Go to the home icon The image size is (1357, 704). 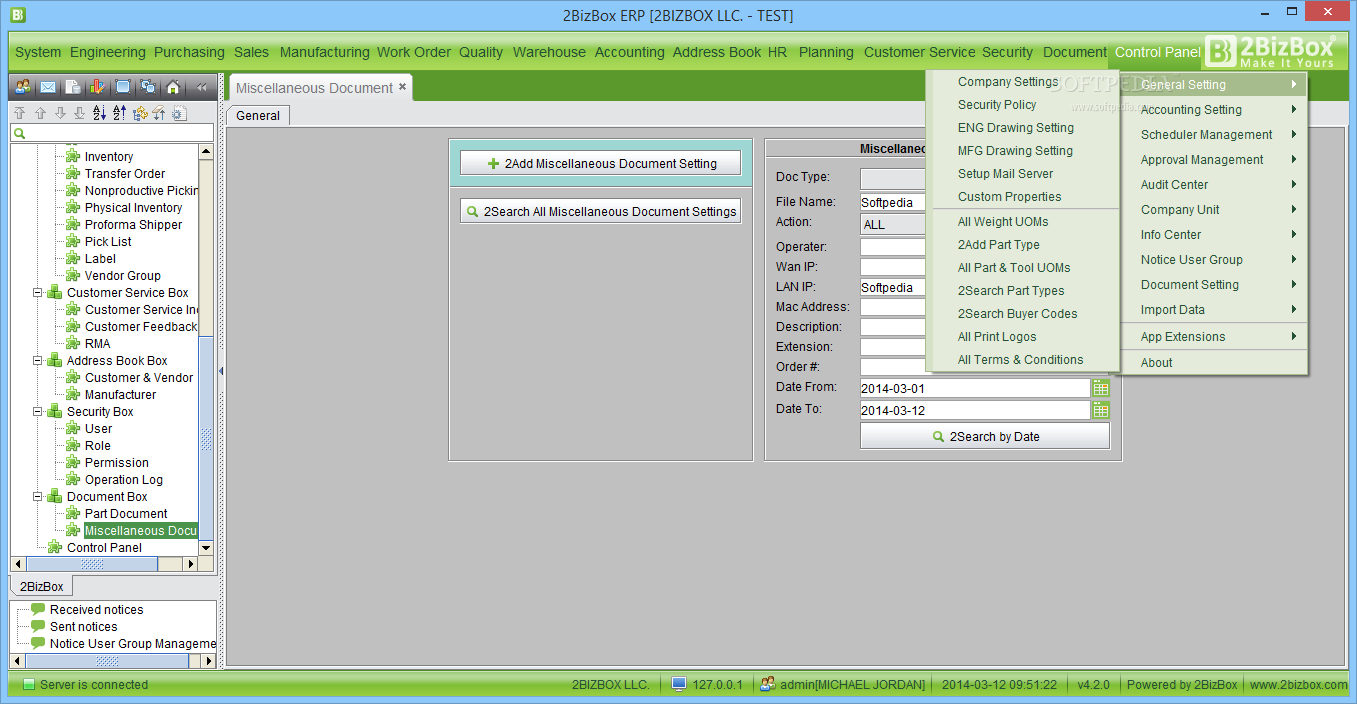click(173, 87)
